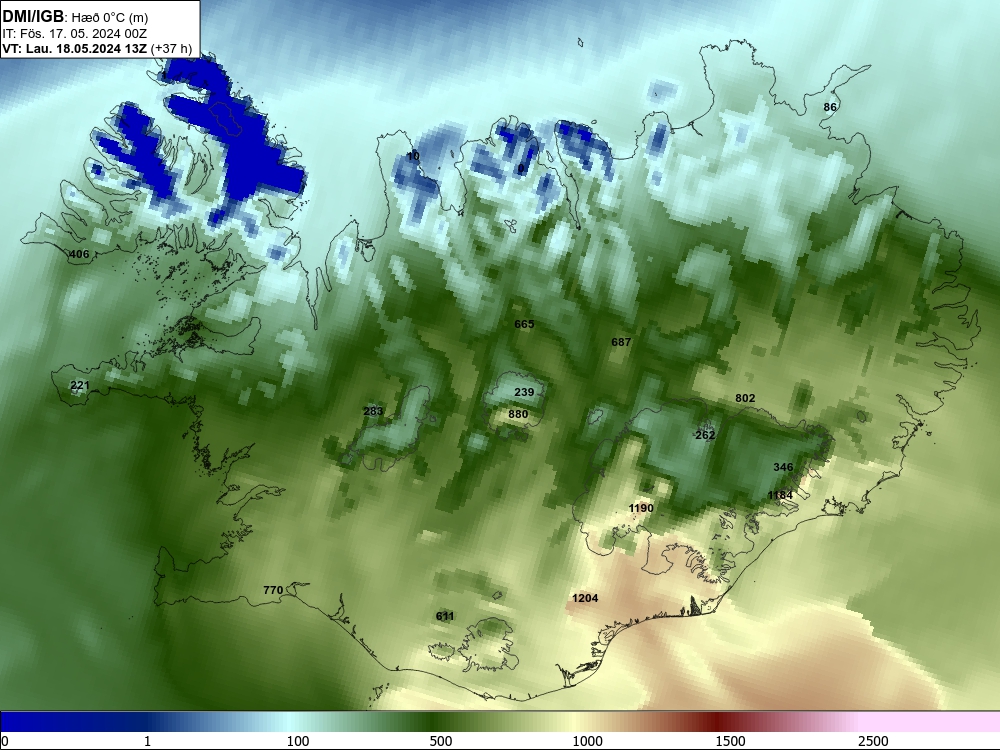Click the station value 1190 on the map
This screenshot has height=750, width=1000.
click(x=641, y=508)
